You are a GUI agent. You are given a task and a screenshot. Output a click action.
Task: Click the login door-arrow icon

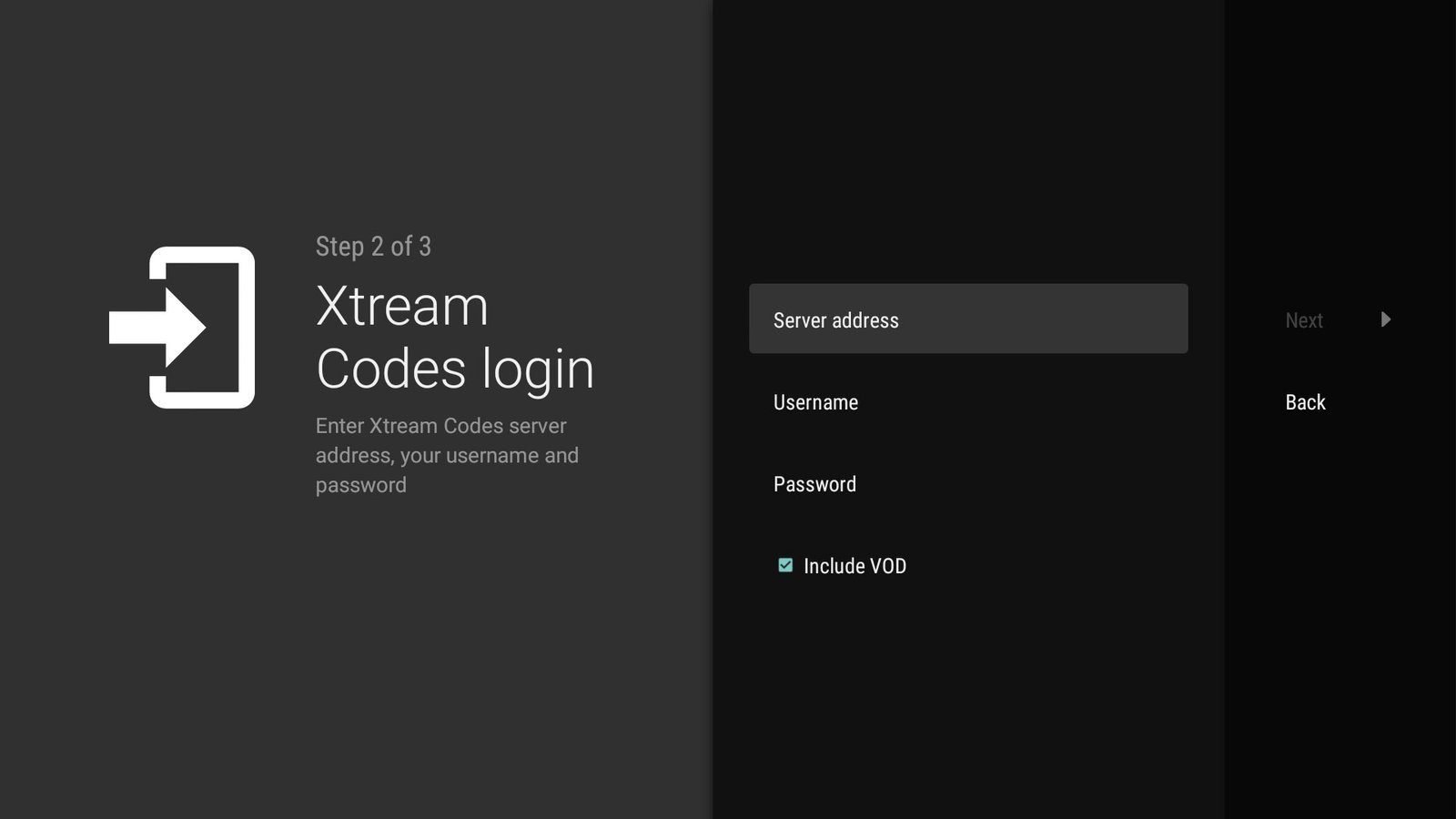[x=182, y=328]
